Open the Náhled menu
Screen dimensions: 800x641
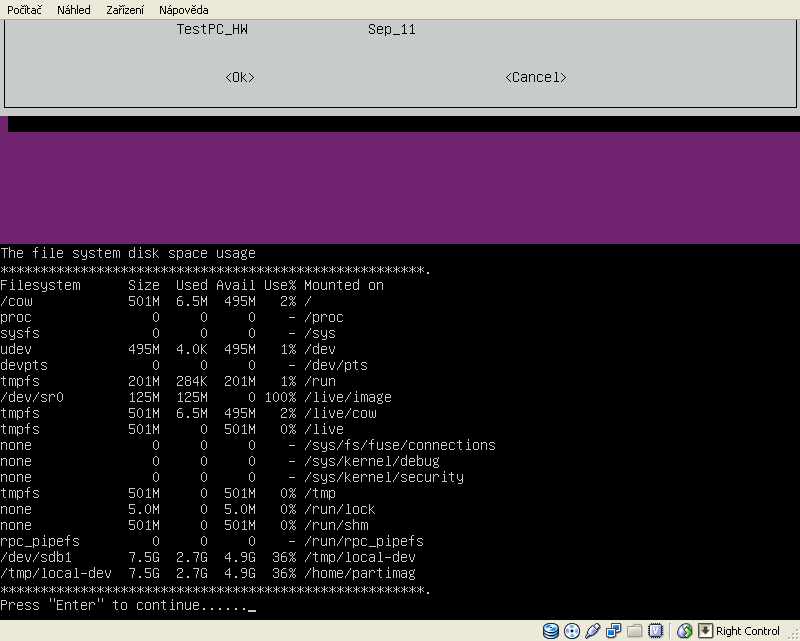tap(73, 10)
